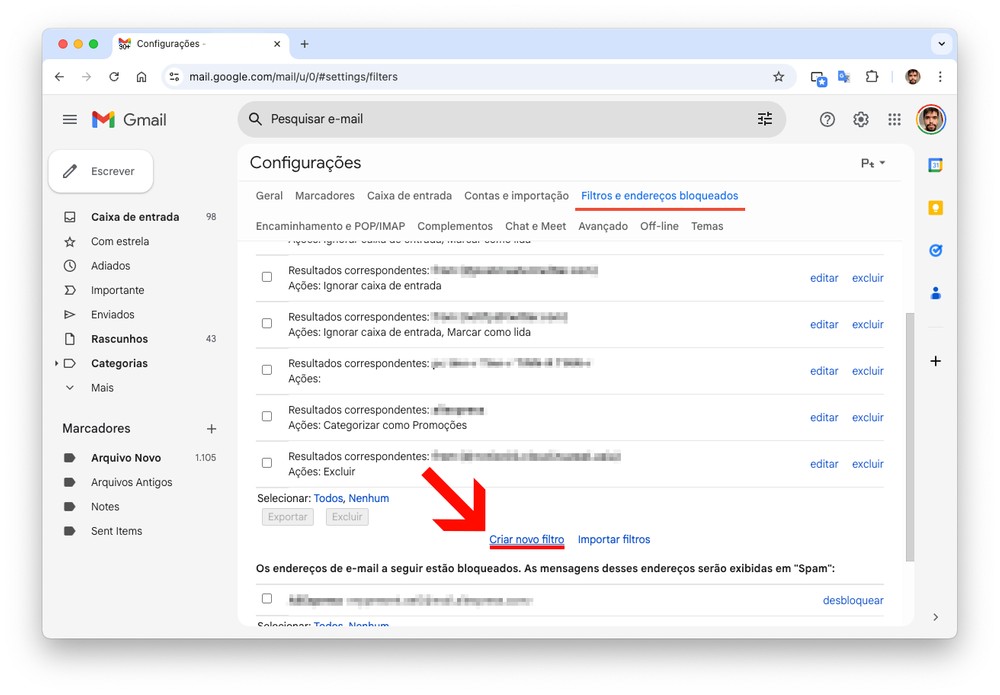Viewport: 1000px width, 695px height.
Task: Switch to Contas e importação tab
Action: (x=516, y=196)
